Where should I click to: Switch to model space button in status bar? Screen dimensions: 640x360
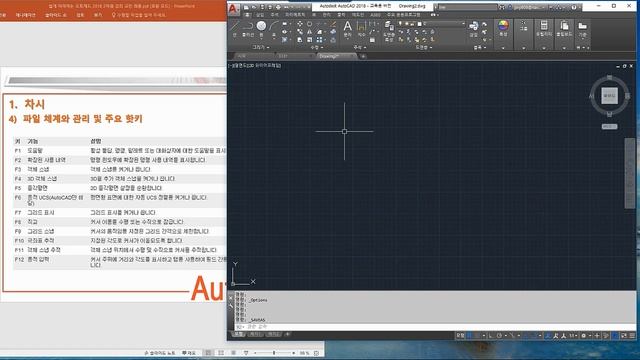pyautogui.click(x=460, y=336)
